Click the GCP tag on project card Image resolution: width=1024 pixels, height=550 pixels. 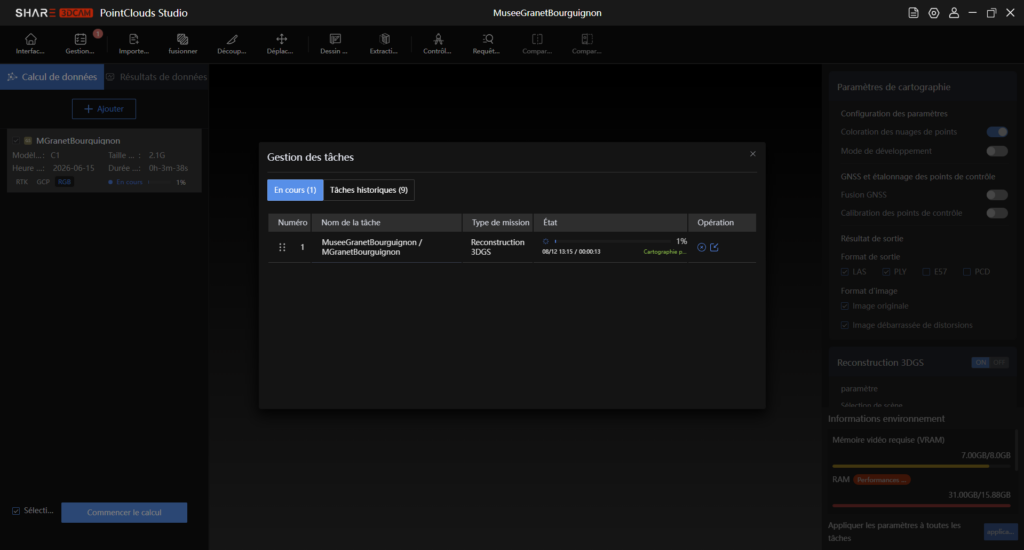[x=43, y=182]
